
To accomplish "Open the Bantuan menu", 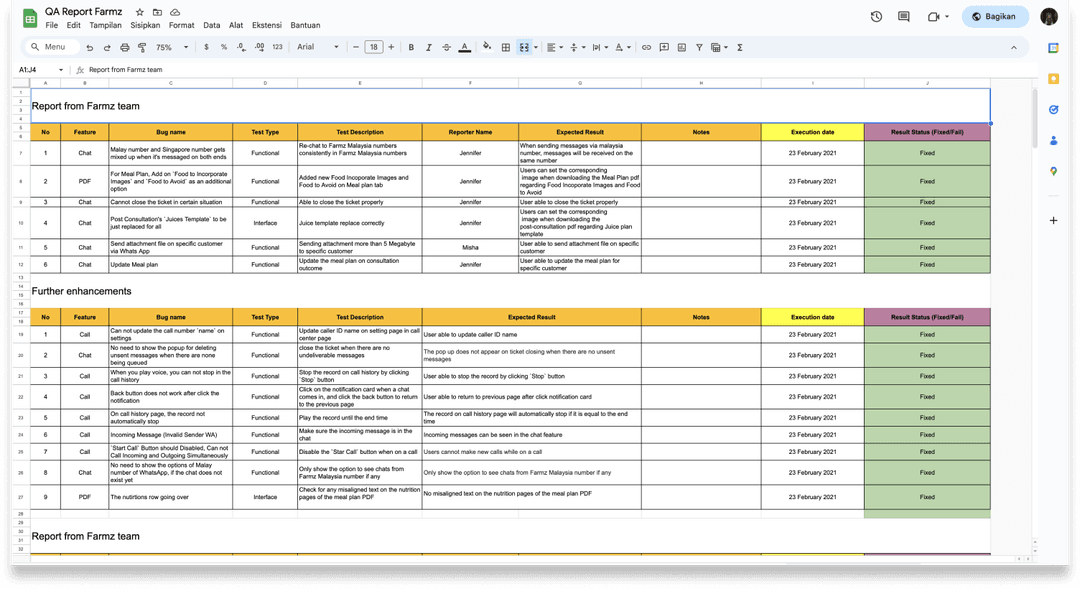I will click(305, 25).
